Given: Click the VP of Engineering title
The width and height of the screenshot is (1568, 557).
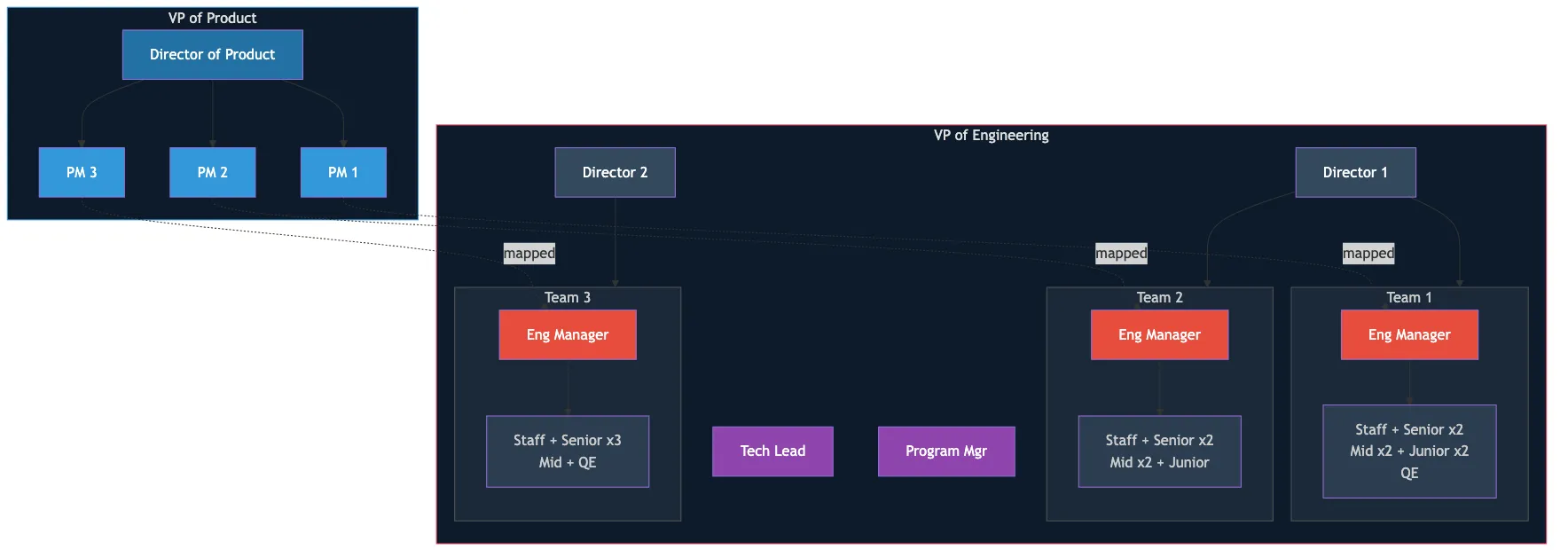Looking at the screenshot, I should [x=992, y=135].
